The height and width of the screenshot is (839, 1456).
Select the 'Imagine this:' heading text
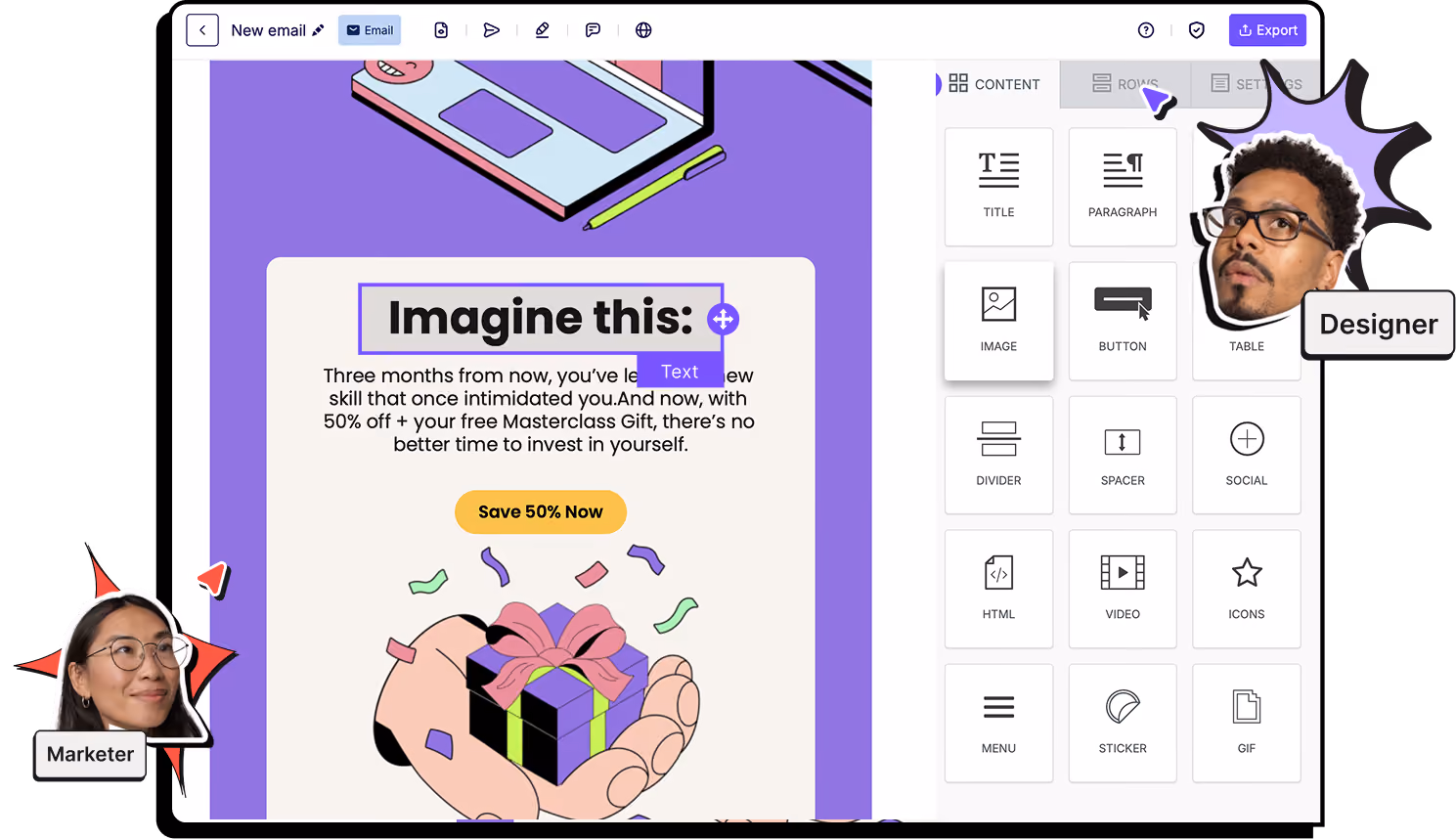coord(541,318)
